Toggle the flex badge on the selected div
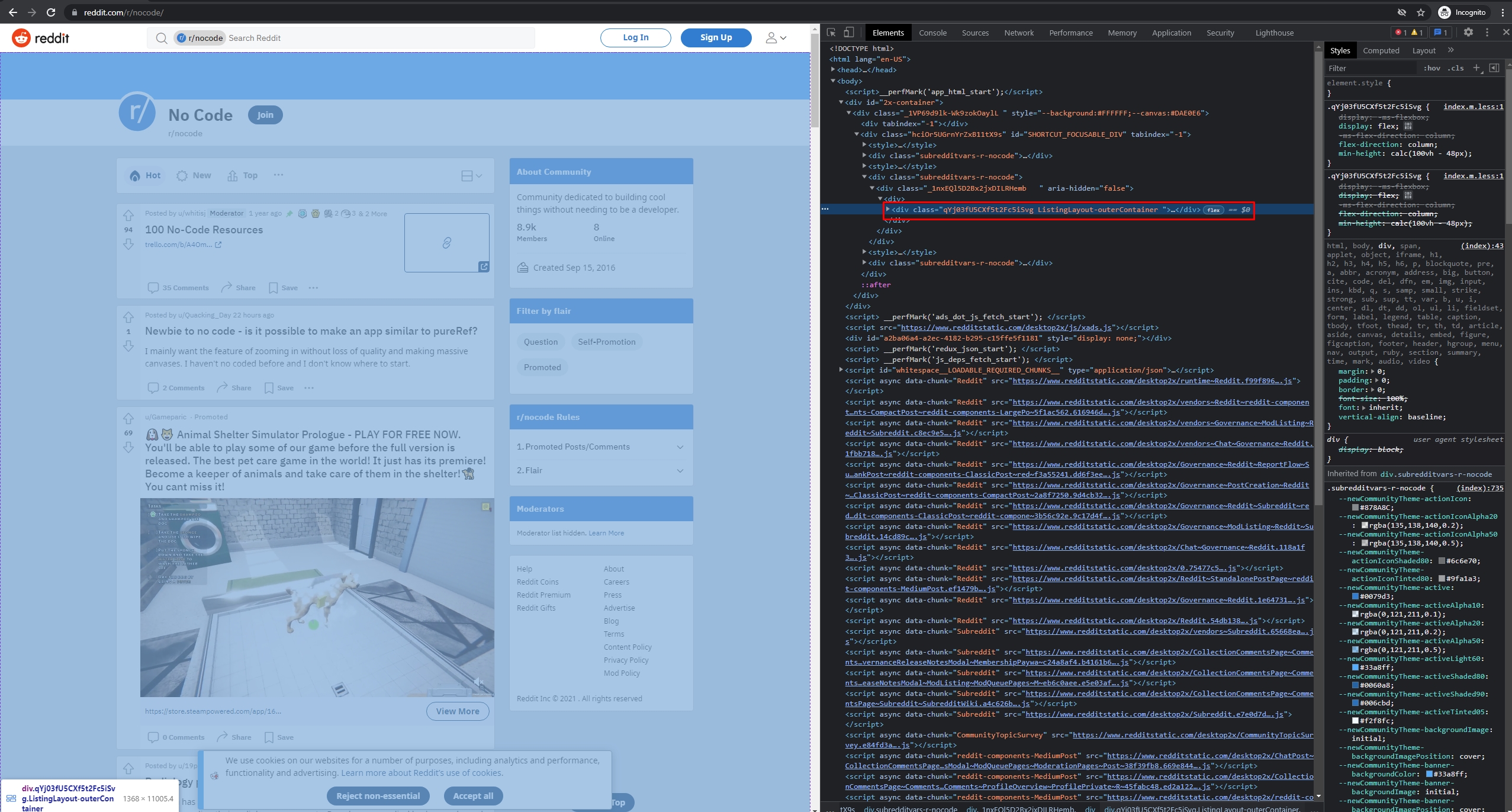 (1214, 210)
